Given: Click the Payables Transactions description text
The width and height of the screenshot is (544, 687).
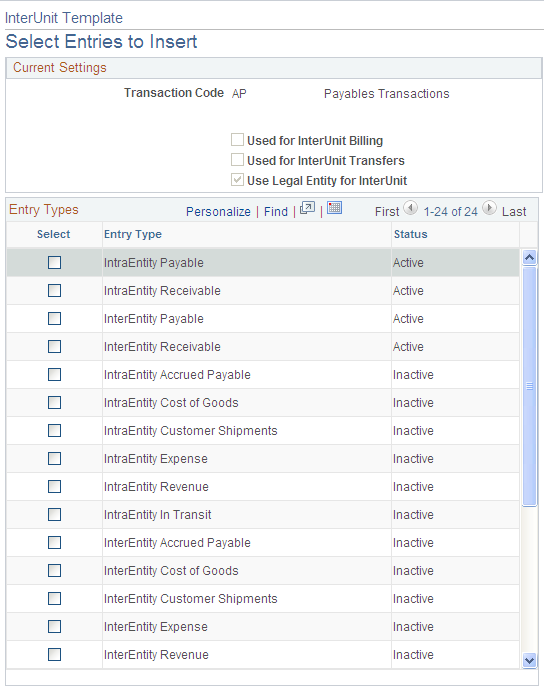Looking at the screenshot, I should (x=387, y=94).
